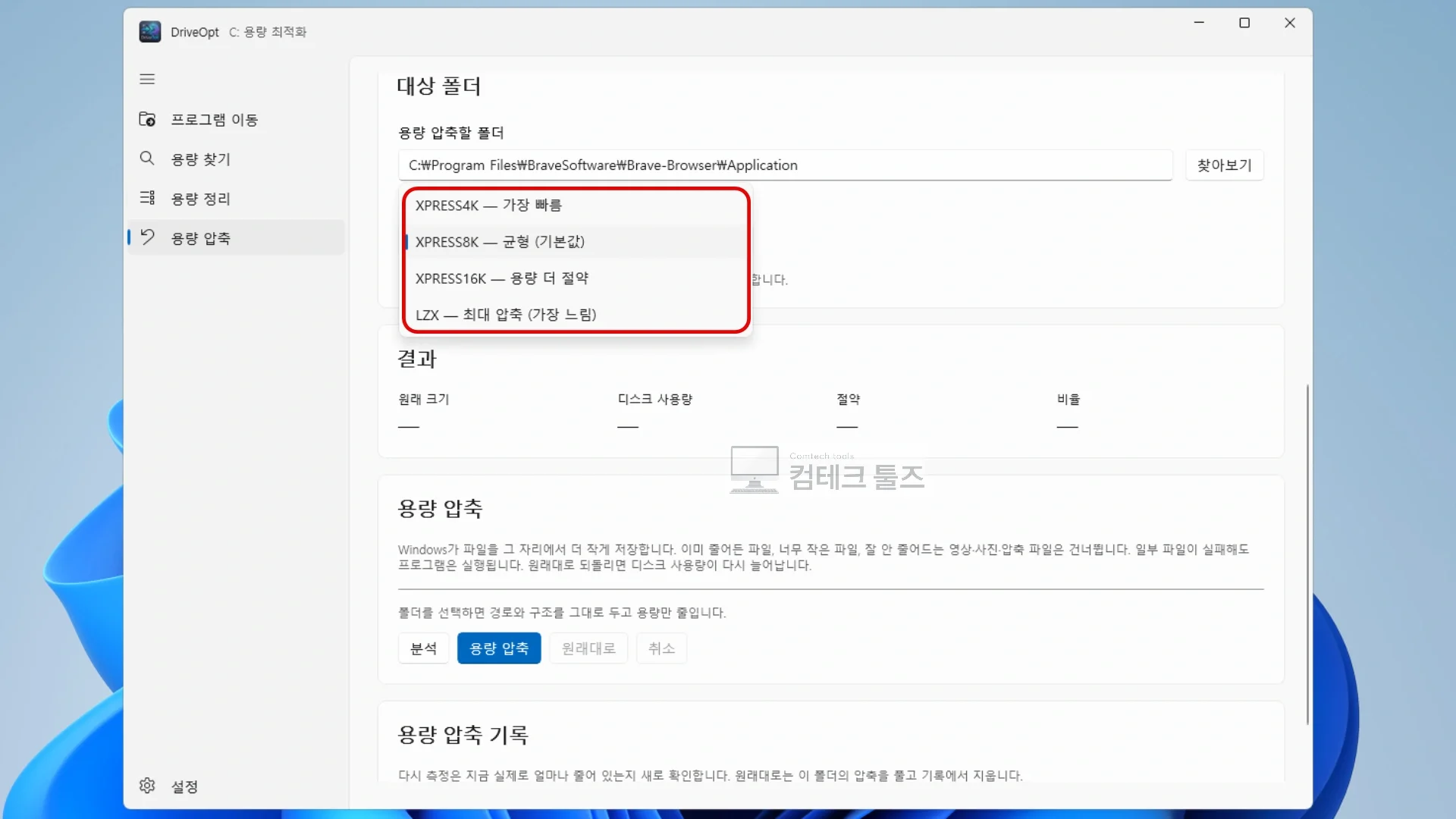Click the 원래대로 button

(x=588, y=648)
